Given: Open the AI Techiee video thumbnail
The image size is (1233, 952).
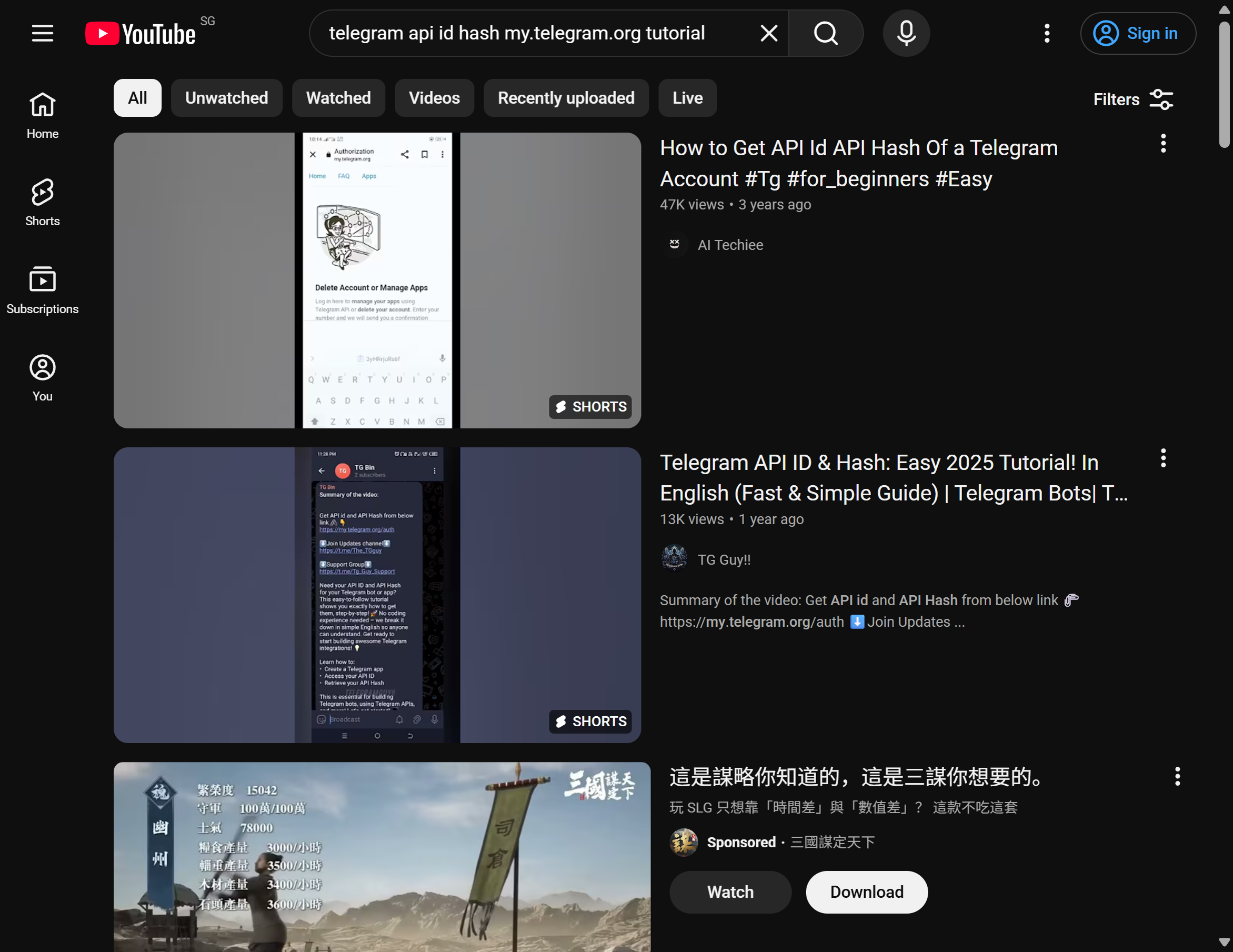Looking at the screenshot, I should [377, 280].
